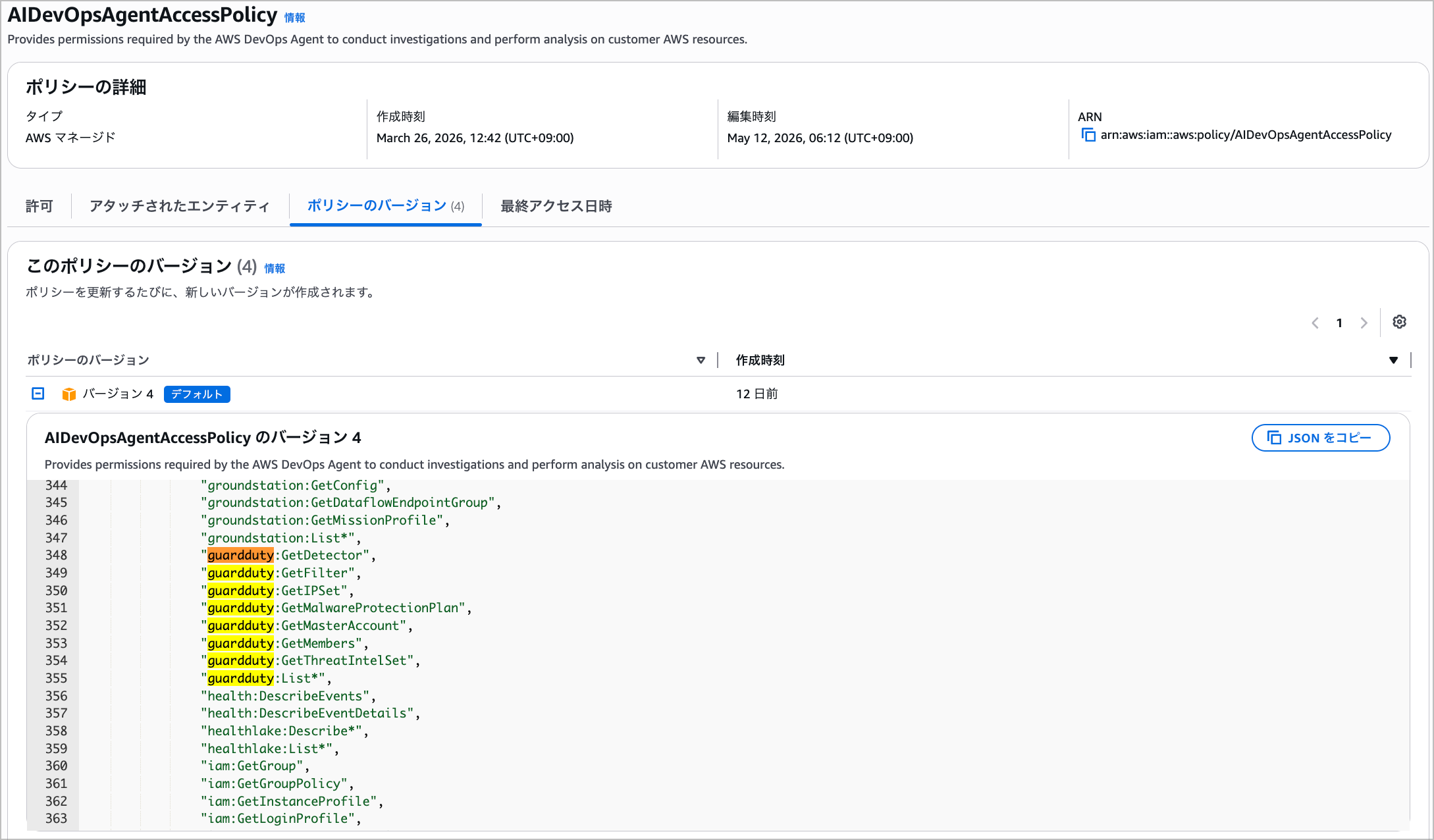Click the "groundstation:GetMissionProfile" line

tap(325, 520)
